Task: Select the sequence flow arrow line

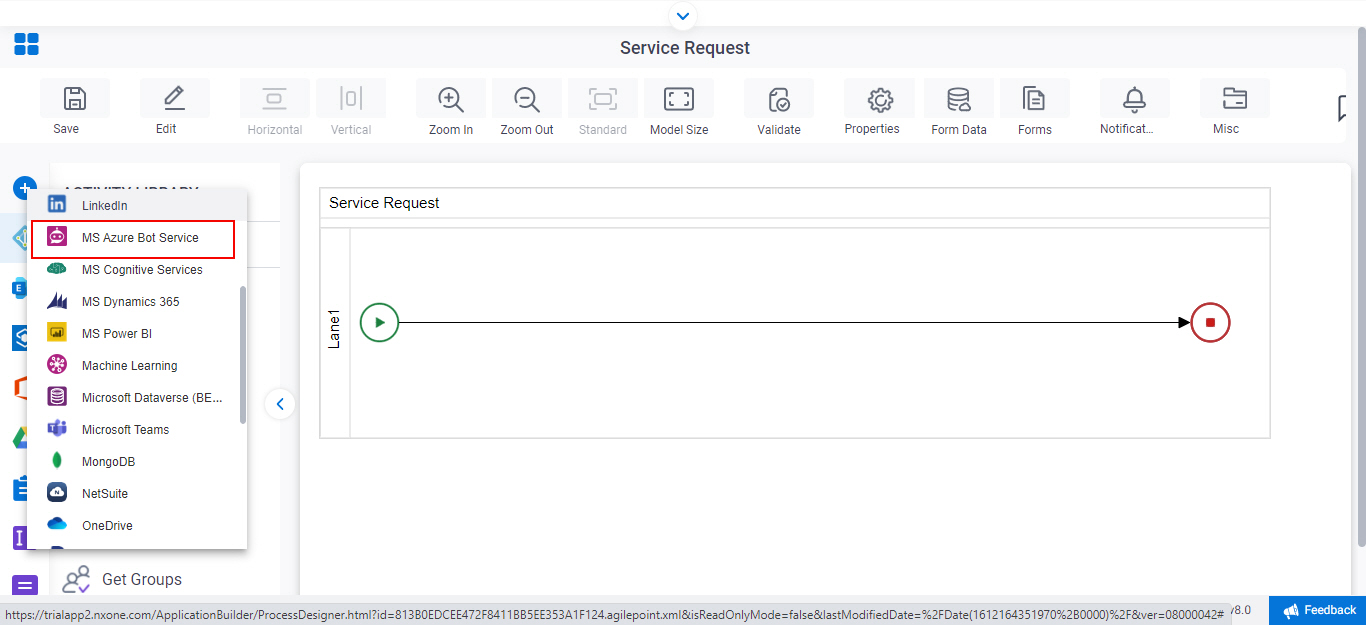Action: [x=795, y=322]
